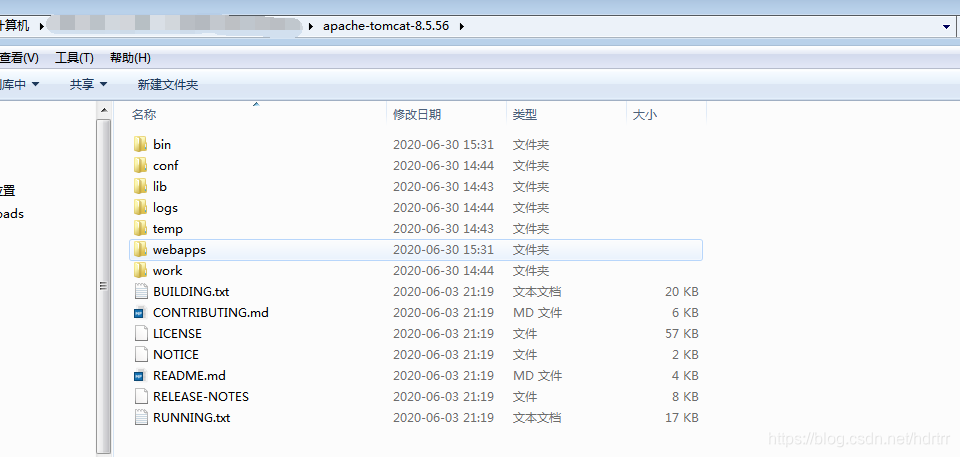Image resolution: width=960 pixels, height=457 pixels.
Task: Click the CONTRIBUTING.md file icon
Action: 141,312
